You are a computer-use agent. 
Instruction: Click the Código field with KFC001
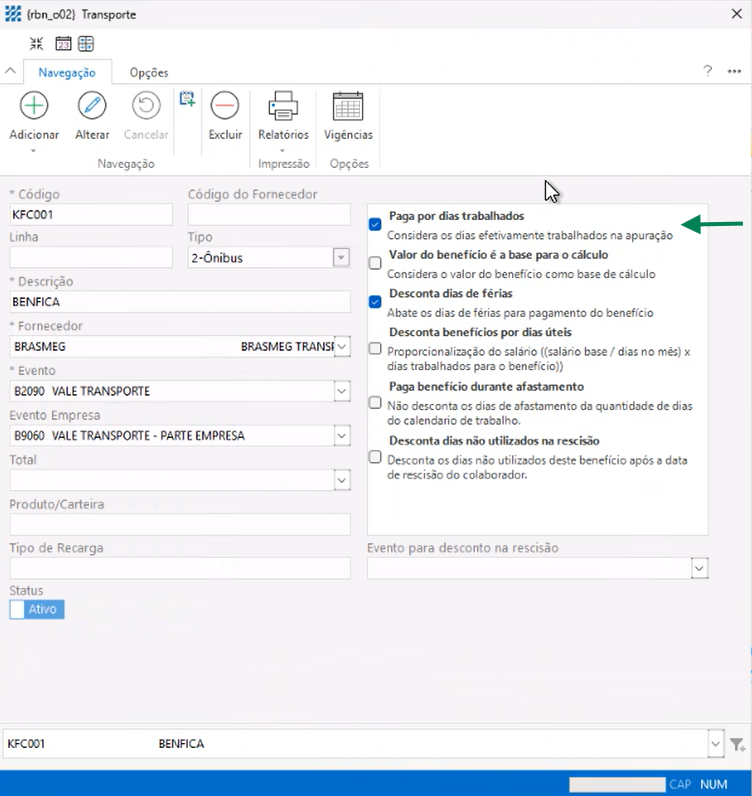point(91,215)
